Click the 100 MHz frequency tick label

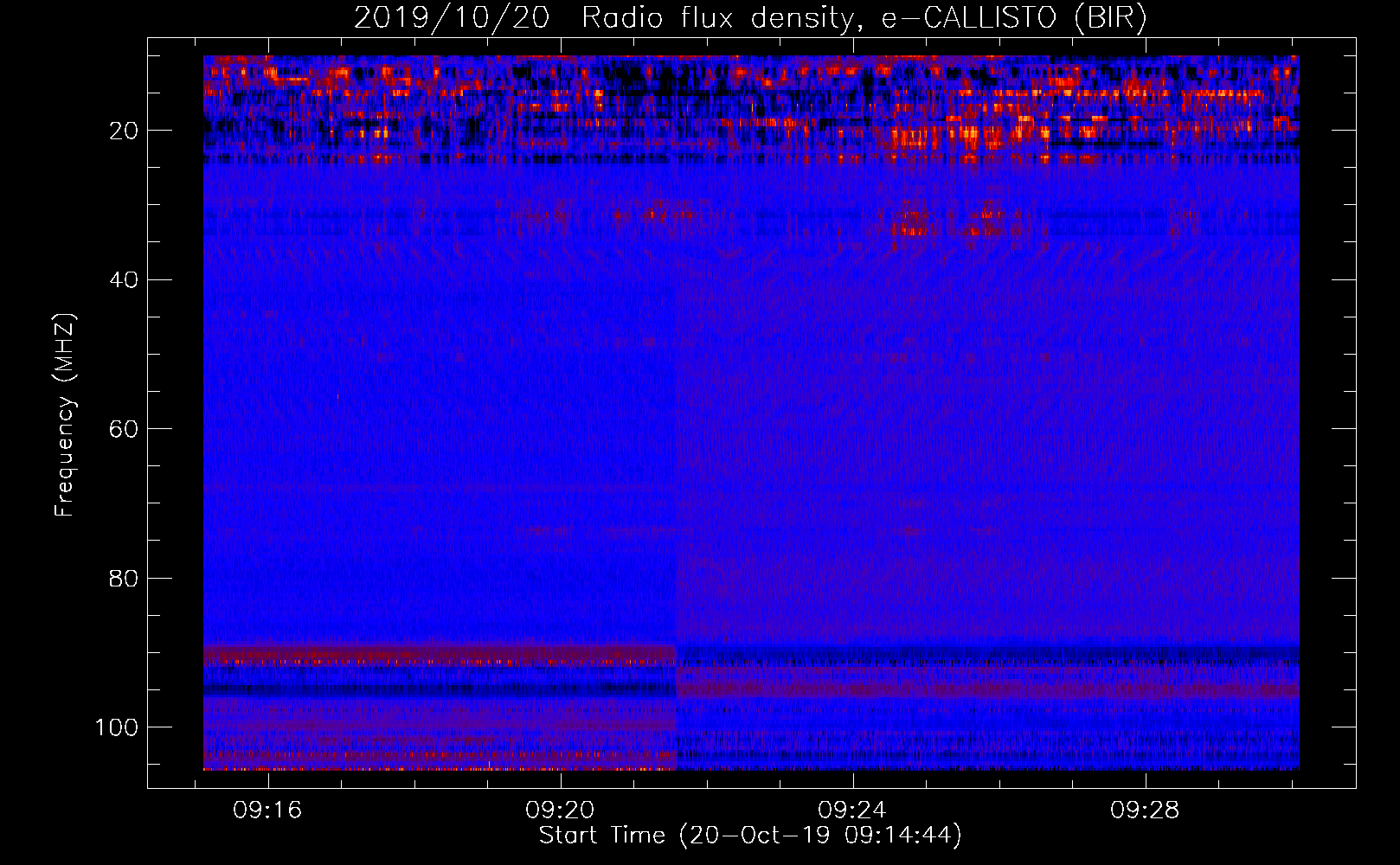point(117,727)
